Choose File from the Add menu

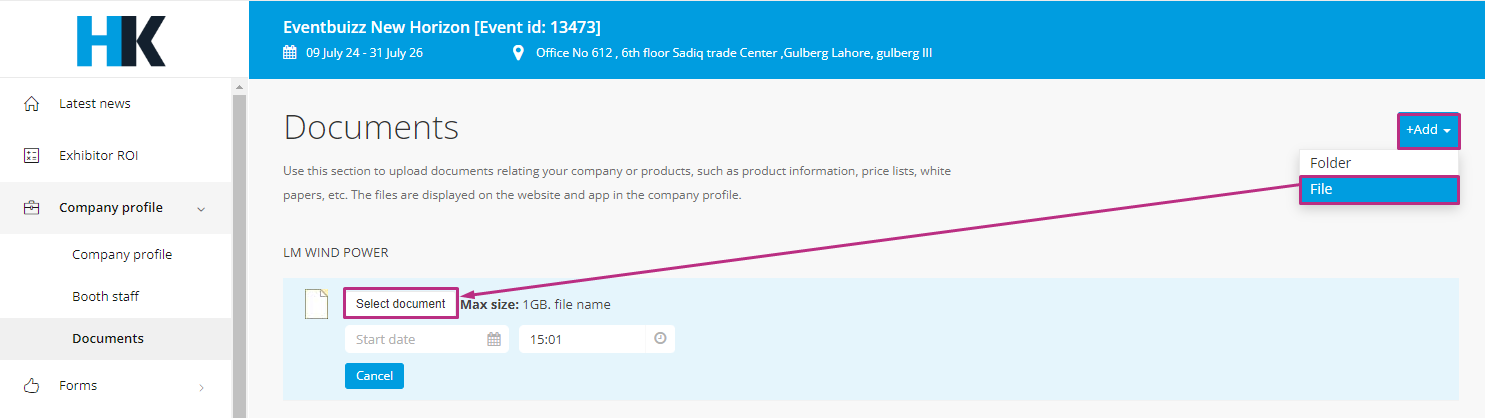(1379, 189)
